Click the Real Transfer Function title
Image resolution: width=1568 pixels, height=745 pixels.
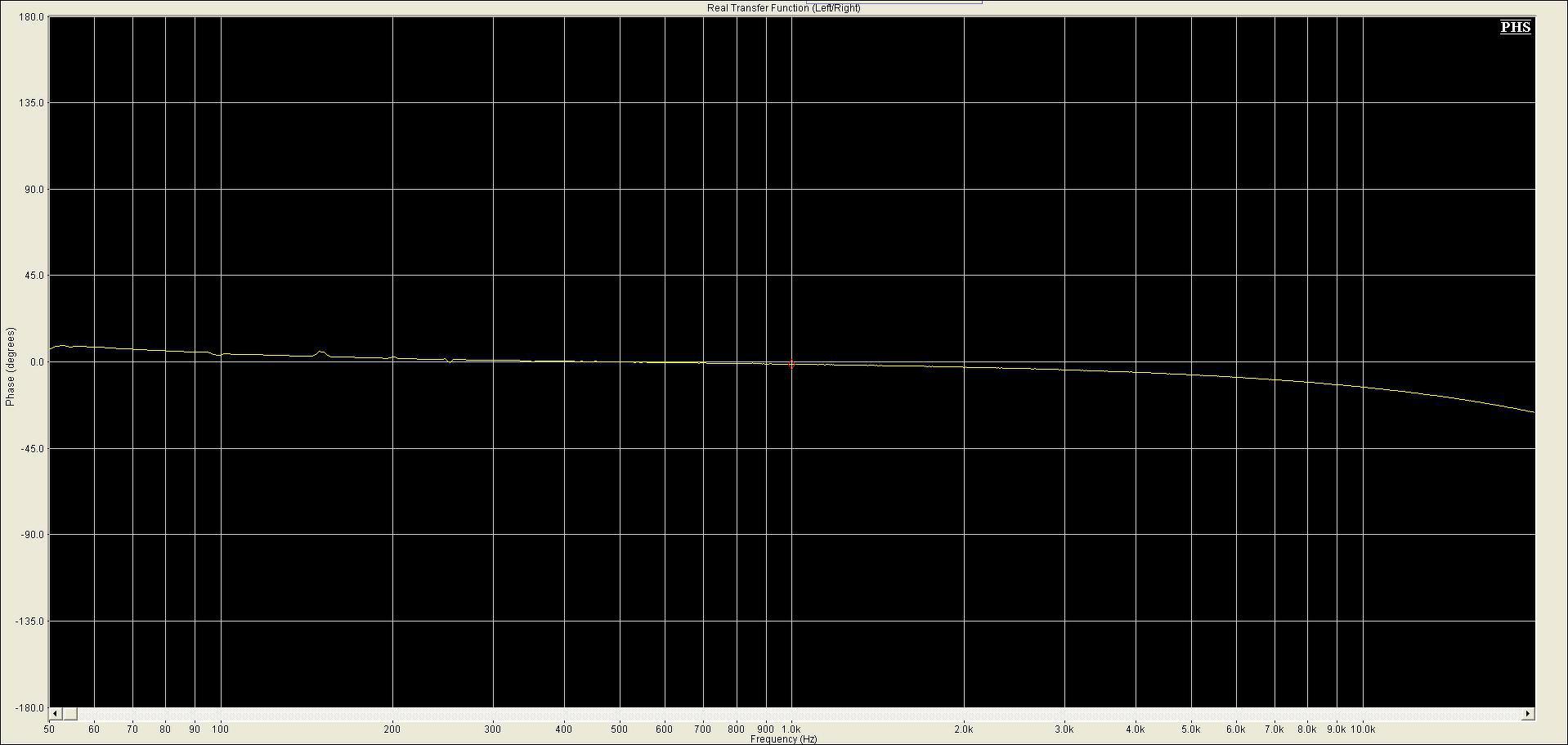point(783,8)
